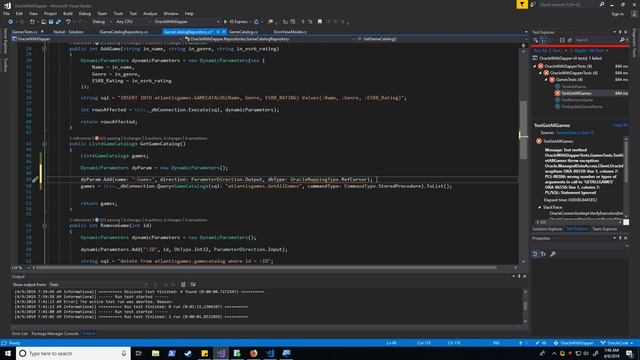Click the browser Refresh toolbar icon
The width and height of the screenshot is (640, 360).
pyautogui.click(x=256, y=22)
